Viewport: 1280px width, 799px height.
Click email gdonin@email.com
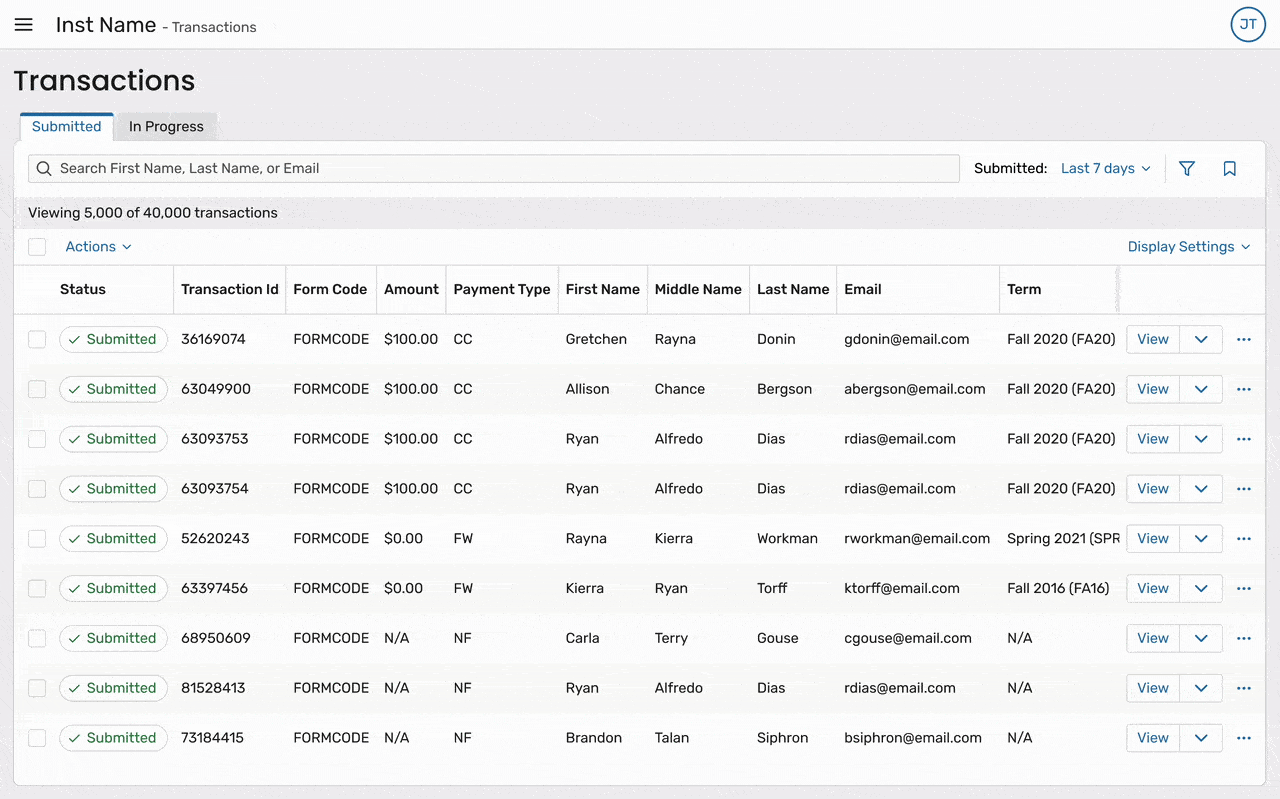click(x=907, y=339)
